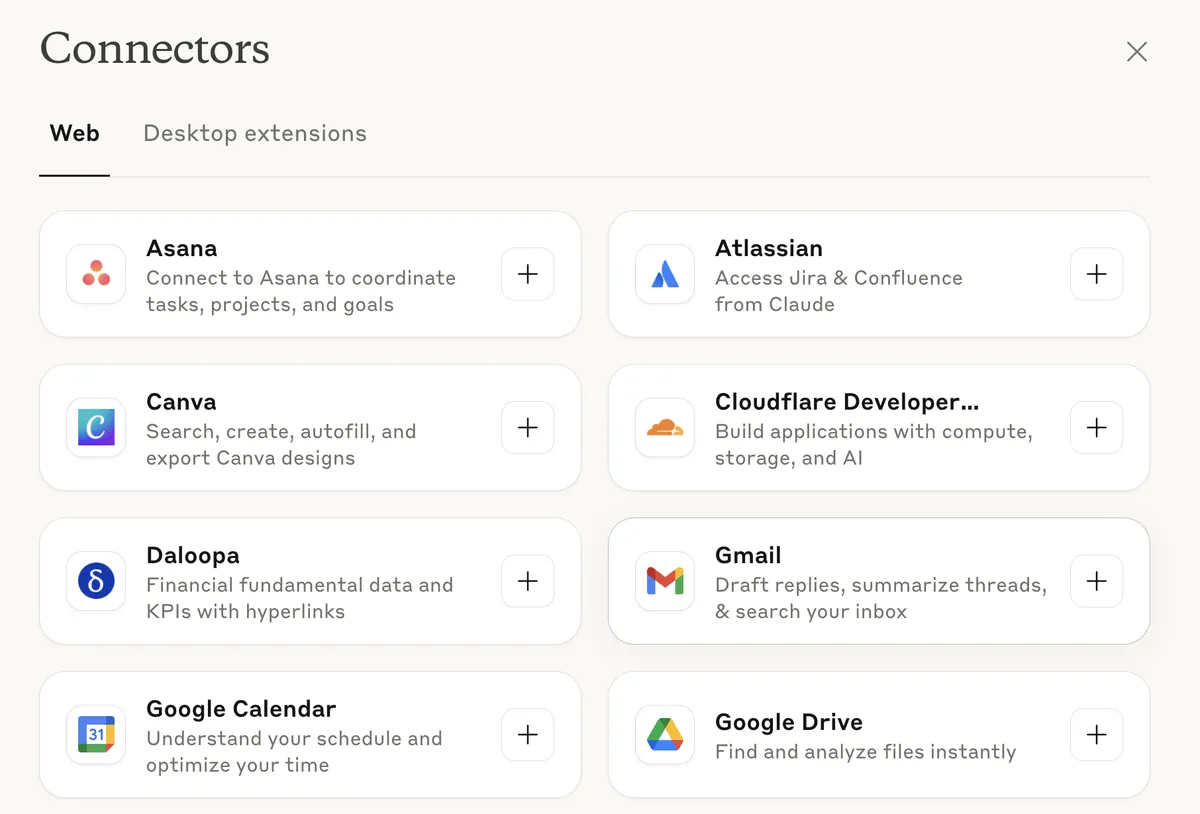1200x814 pixels.
Task: Select the Daloopa connector title
Action: click(193, 555)
